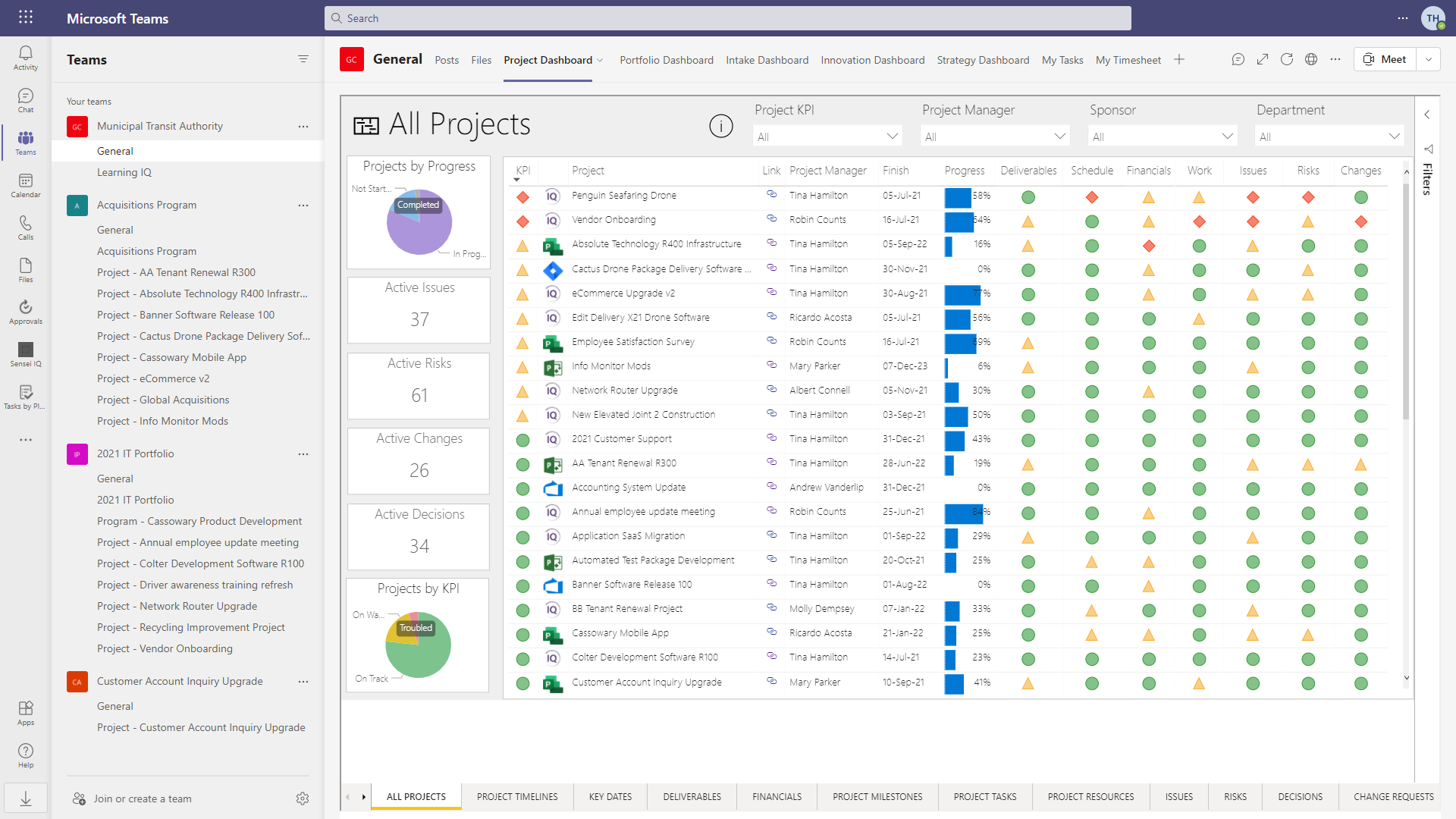Select the Intake Dashboard tab

767,59
